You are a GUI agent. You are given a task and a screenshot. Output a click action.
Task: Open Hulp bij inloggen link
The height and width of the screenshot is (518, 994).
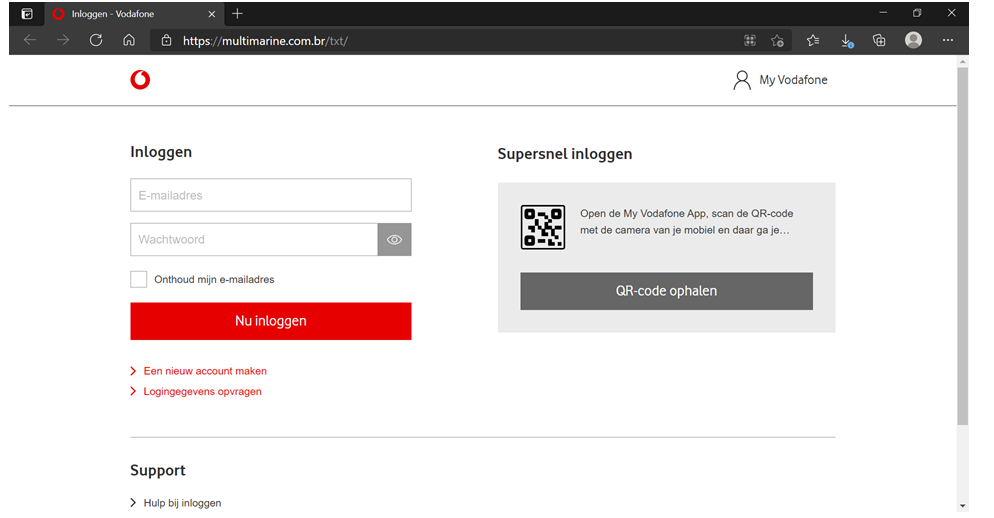click(182, 503)
